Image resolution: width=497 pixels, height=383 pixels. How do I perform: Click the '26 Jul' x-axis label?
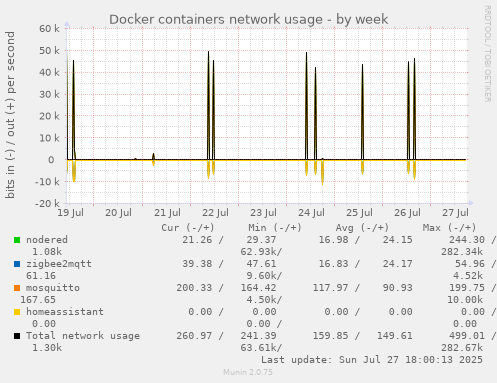407,213
